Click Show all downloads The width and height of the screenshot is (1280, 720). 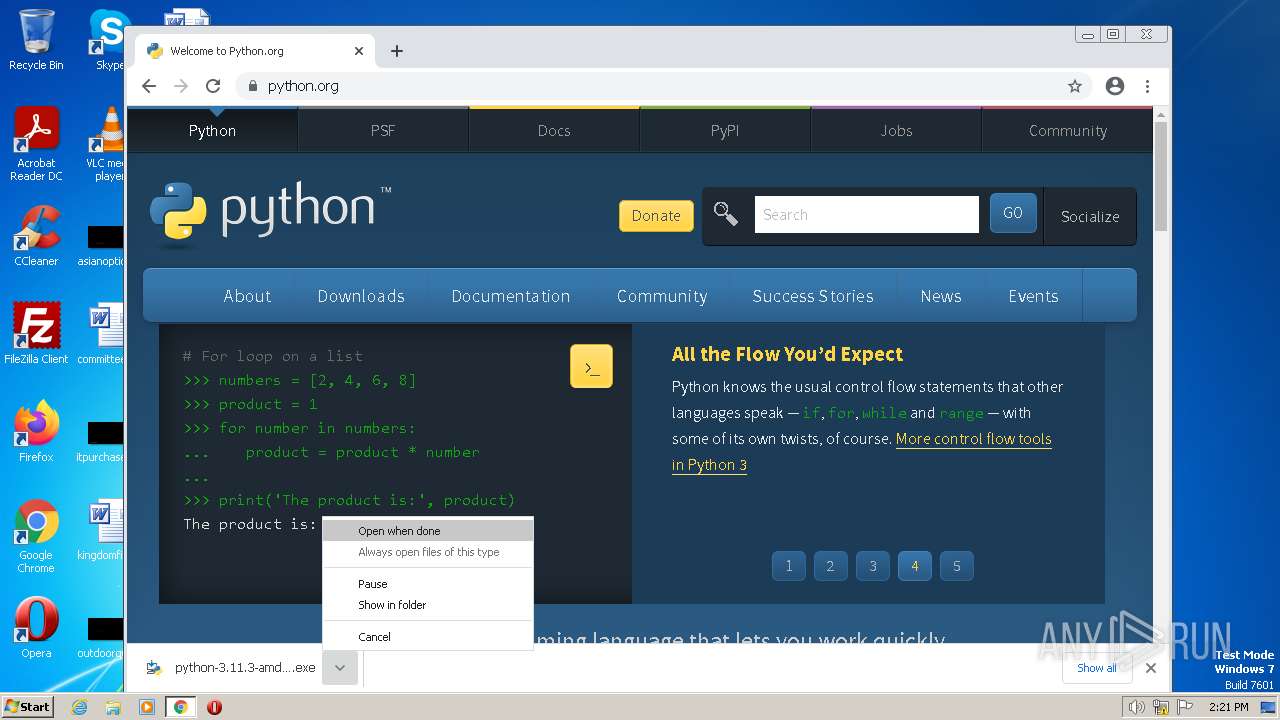click(1097, 668)
